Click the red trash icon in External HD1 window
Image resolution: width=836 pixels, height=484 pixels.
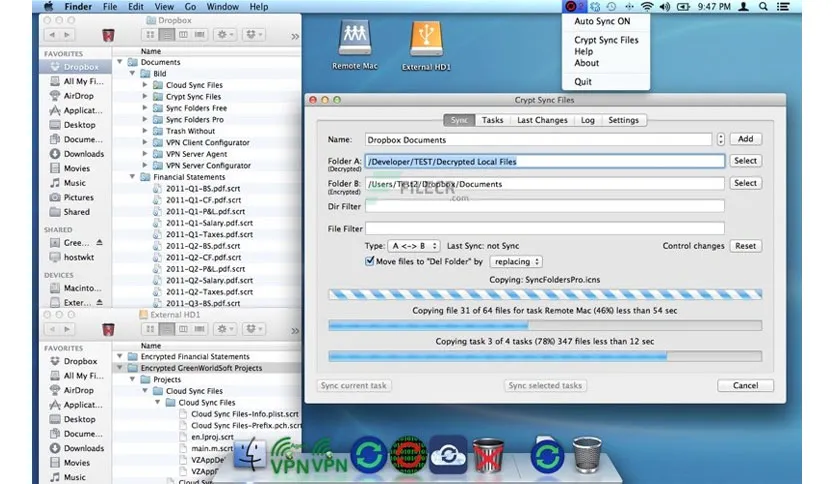[108, 329]
